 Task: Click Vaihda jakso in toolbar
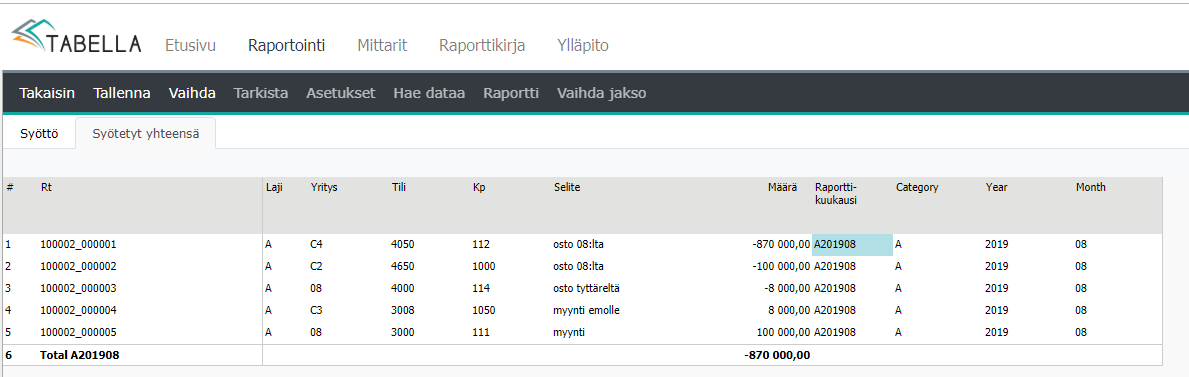click(x=601, y=93)
